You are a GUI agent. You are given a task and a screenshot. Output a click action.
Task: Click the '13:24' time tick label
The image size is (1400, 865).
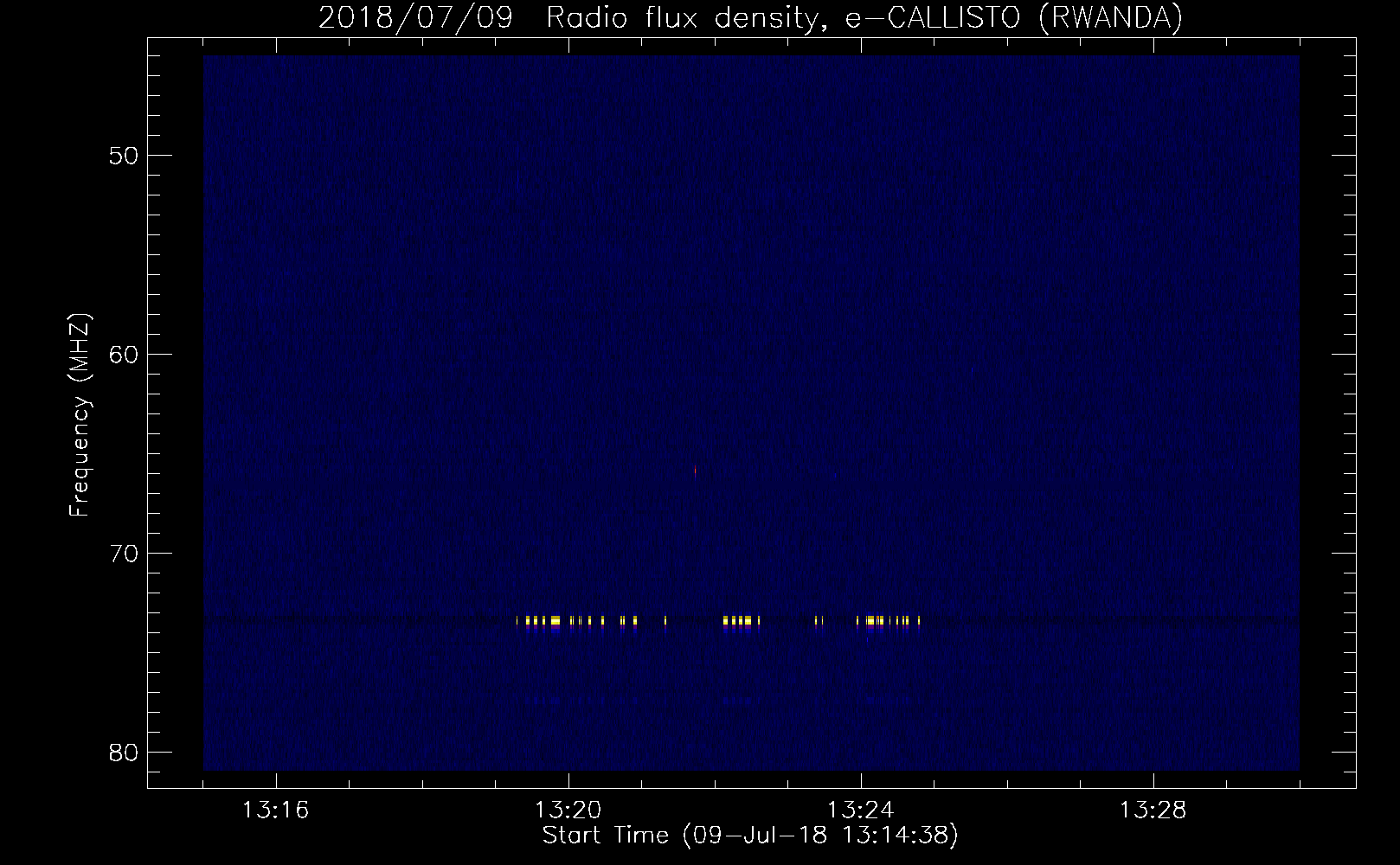click(x=860, y=811)
